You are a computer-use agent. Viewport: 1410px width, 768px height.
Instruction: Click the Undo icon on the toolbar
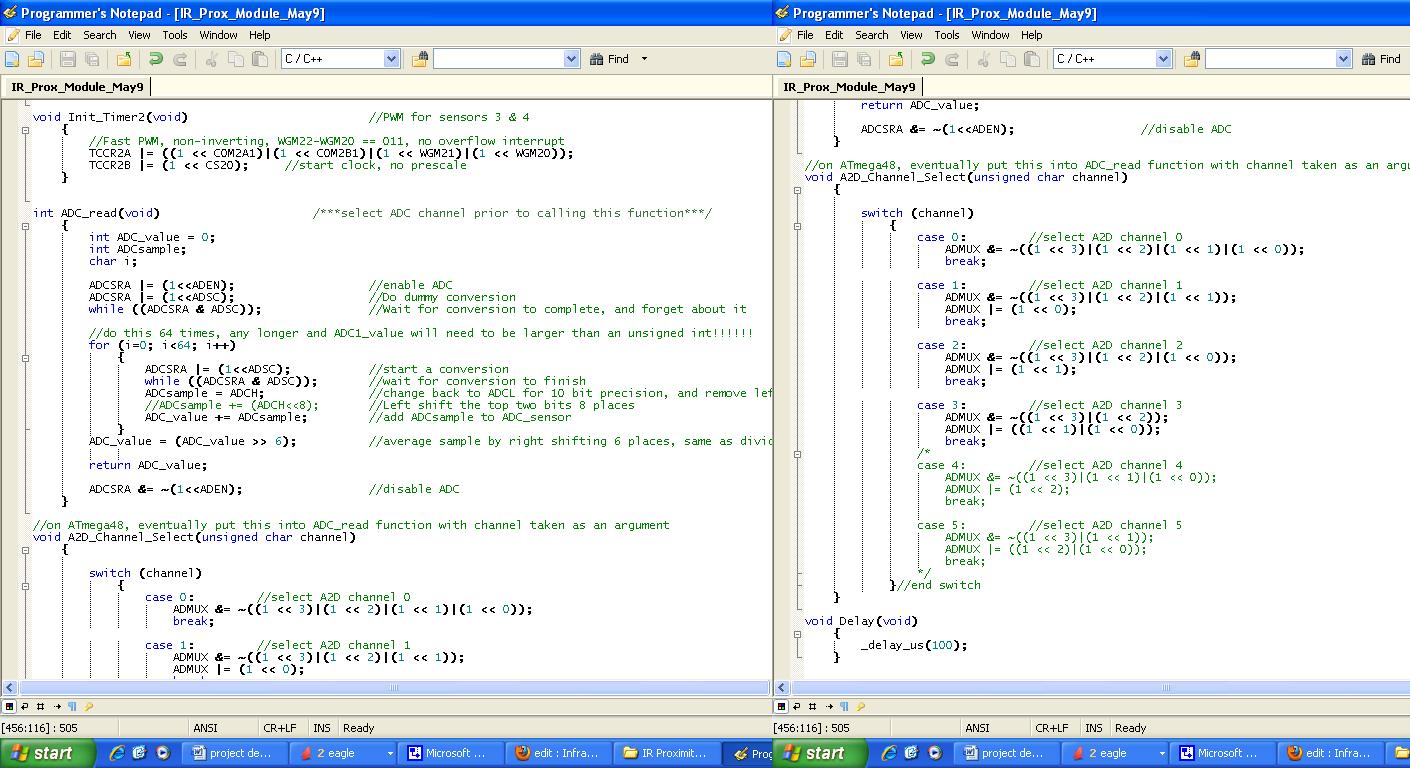[156, 58]
